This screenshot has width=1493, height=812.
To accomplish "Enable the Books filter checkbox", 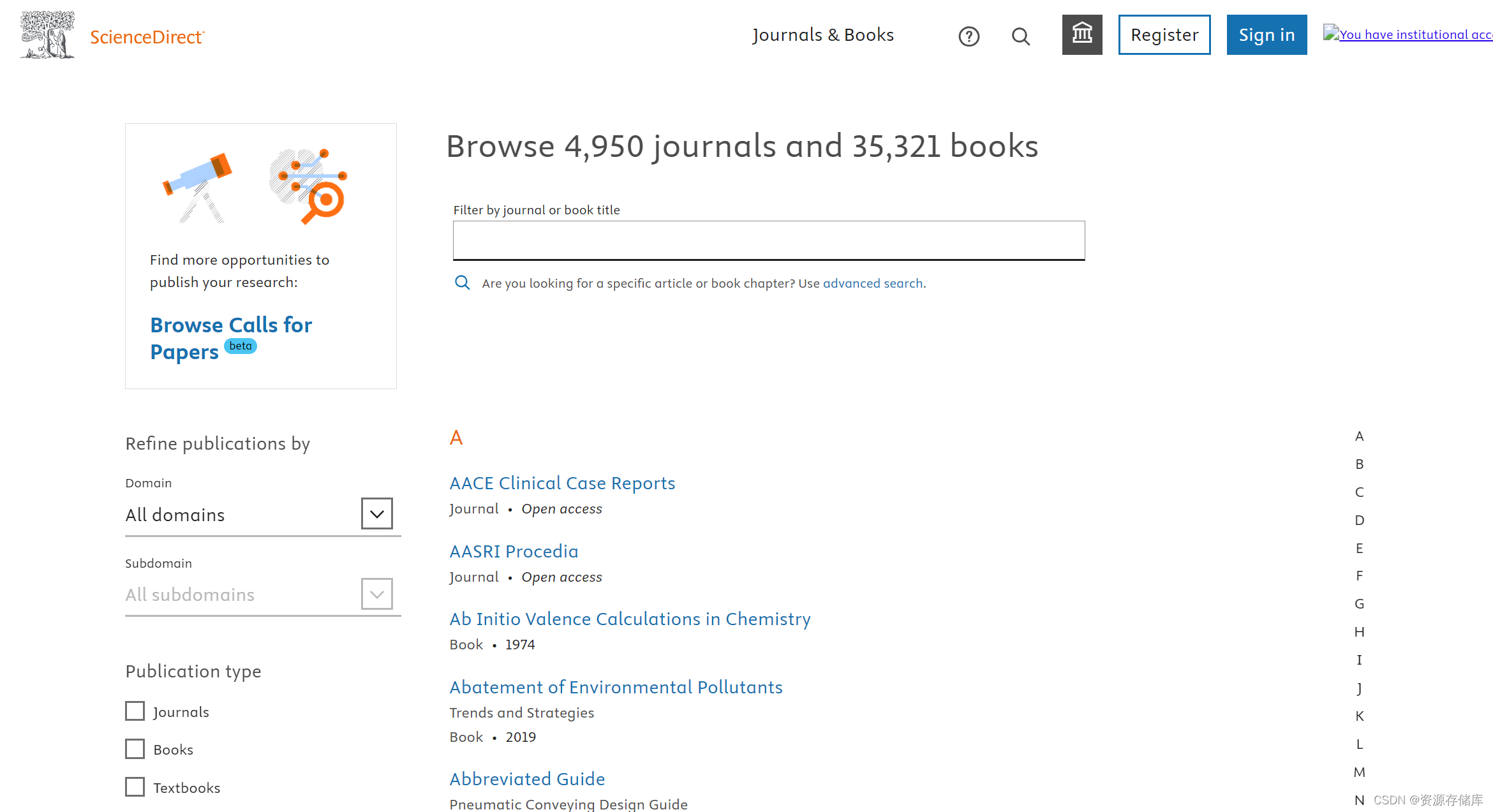I will click(x=135, y=748).
